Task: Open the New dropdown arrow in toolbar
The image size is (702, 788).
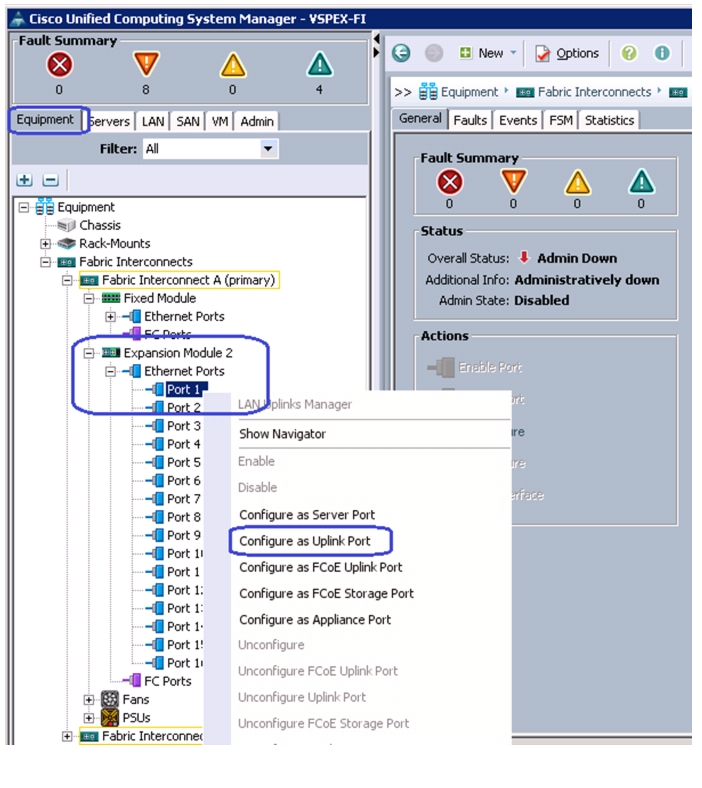Action: pyautogui.click(x=513, y=53)
